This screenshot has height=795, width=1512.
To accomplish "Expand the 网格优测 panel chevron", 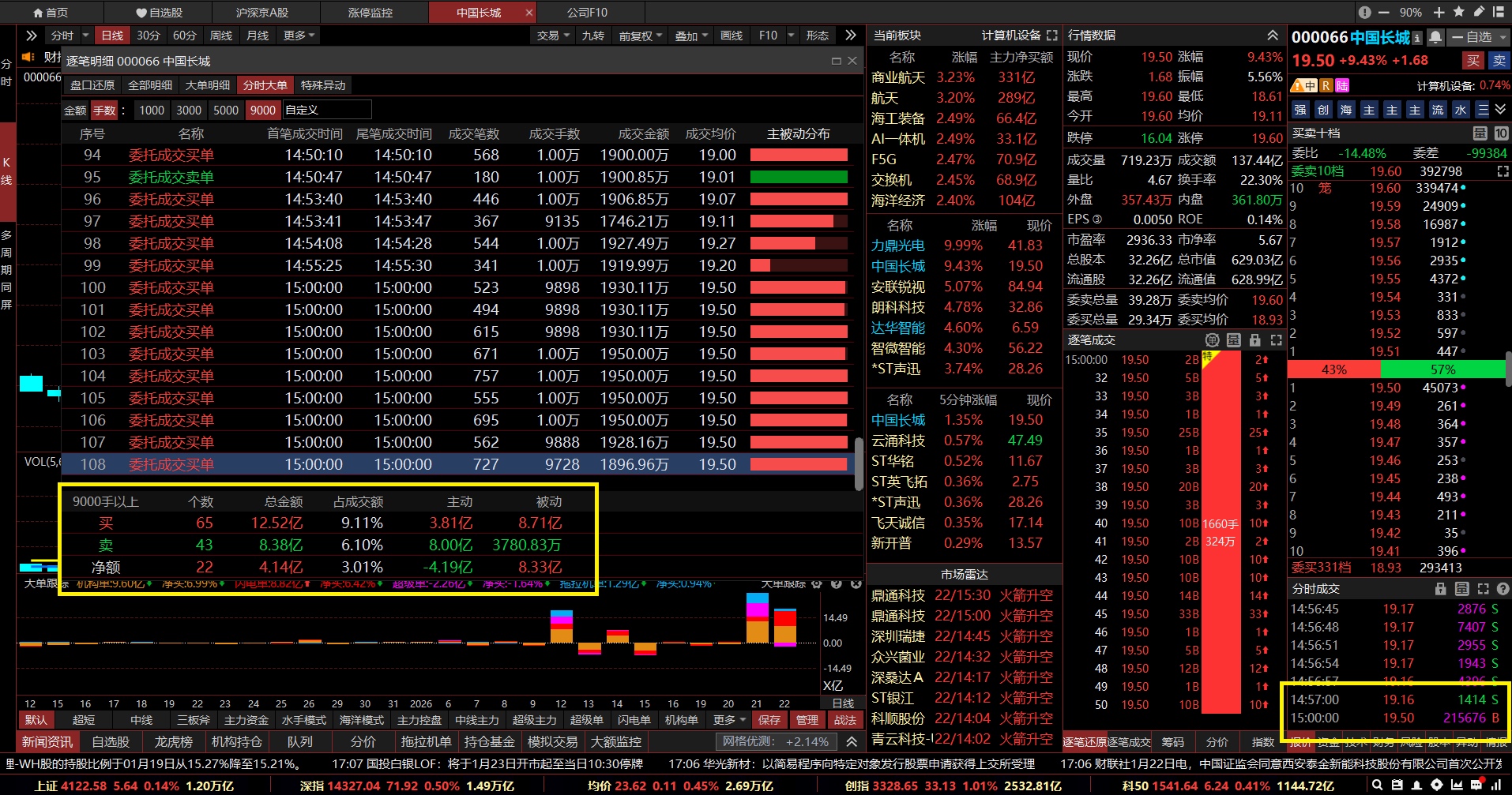I will point(852,742).
